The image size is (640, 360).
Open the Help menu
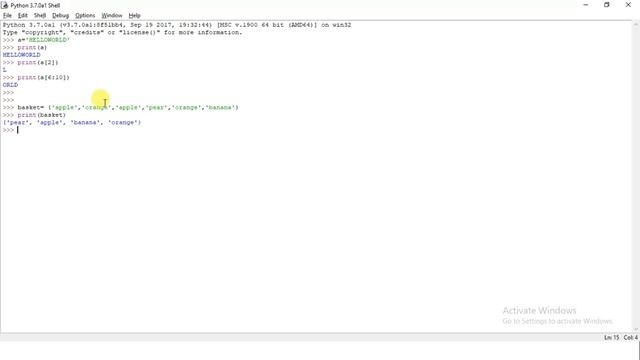click(134, 16)
